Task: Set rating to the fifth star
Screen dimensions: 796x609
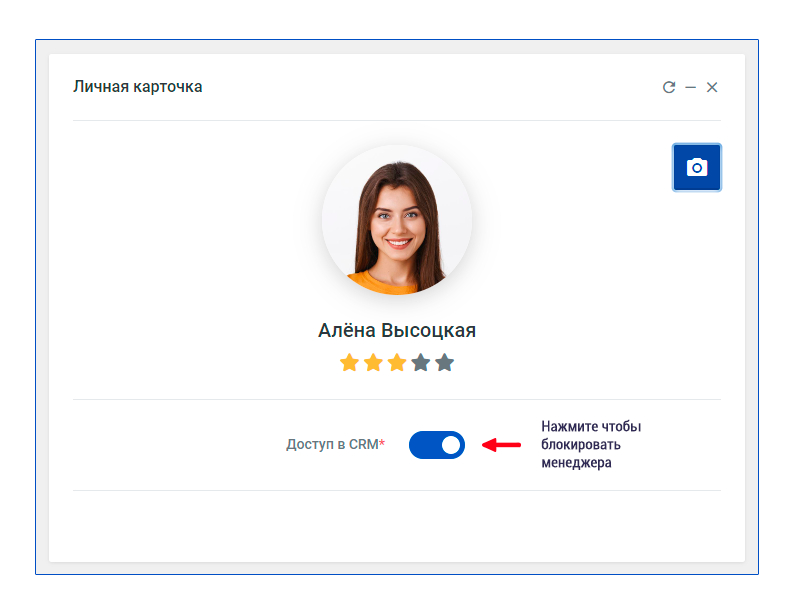Action: (445, 363)
